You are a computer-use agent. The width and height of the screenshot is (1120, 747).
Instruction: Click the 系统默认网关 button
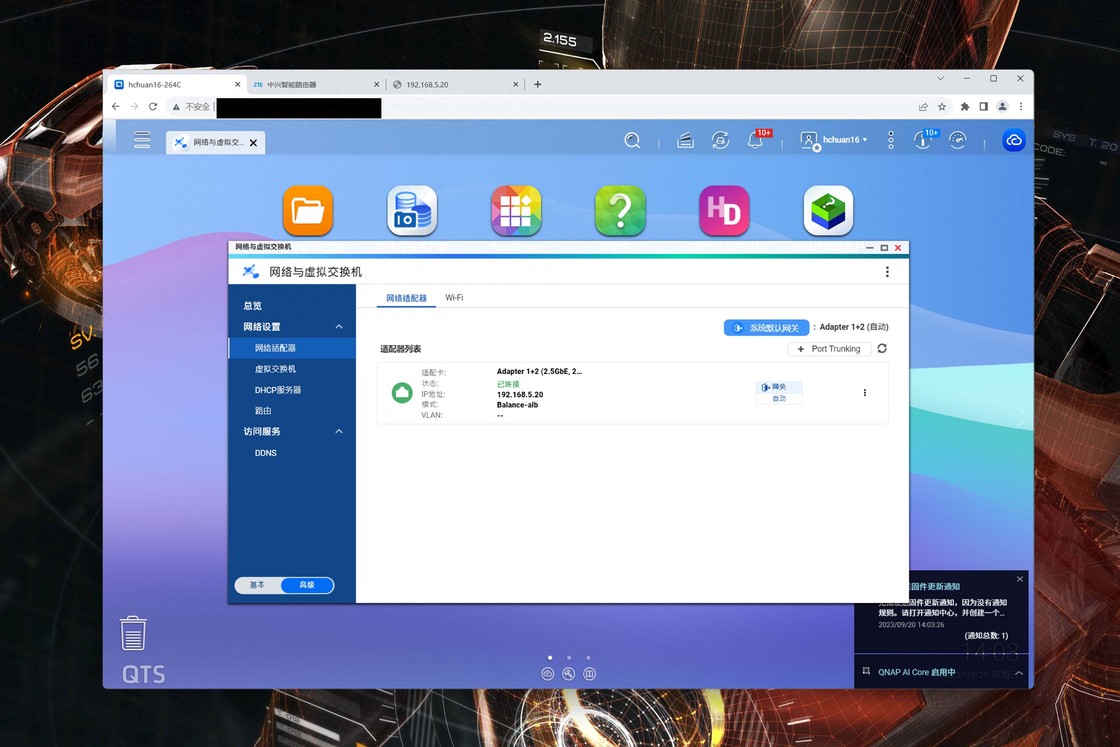click(766, 327)
